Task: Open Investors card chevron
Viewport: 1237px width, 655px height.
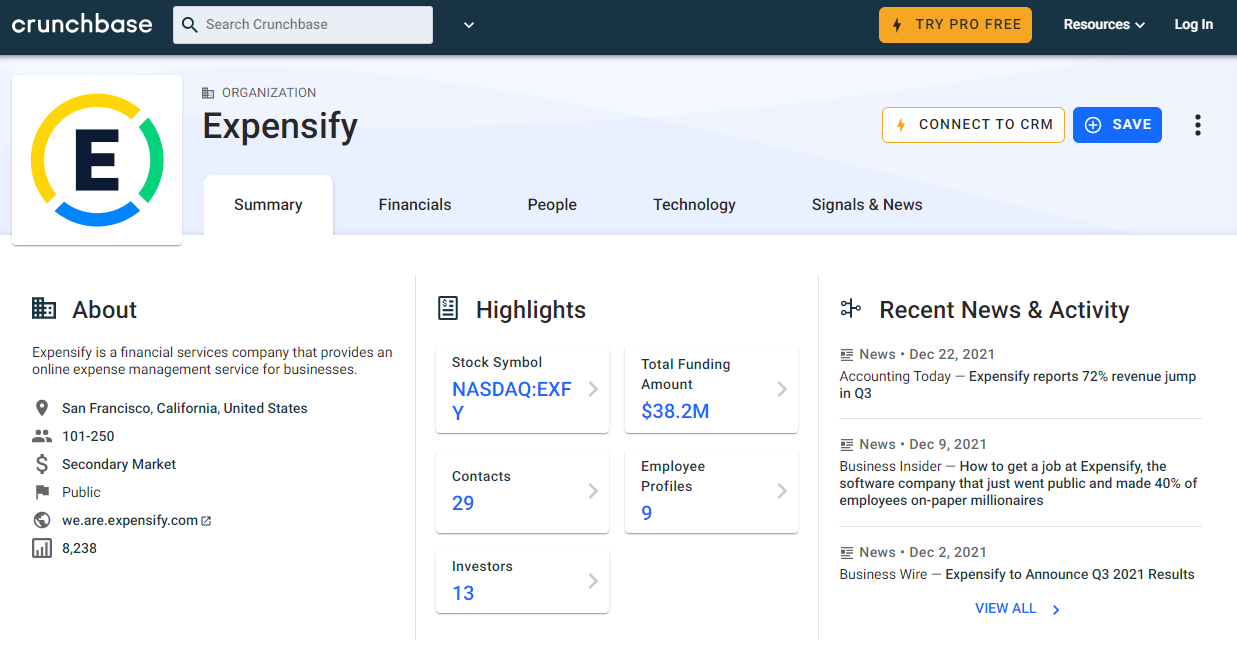Action: [x=593, y=581]
